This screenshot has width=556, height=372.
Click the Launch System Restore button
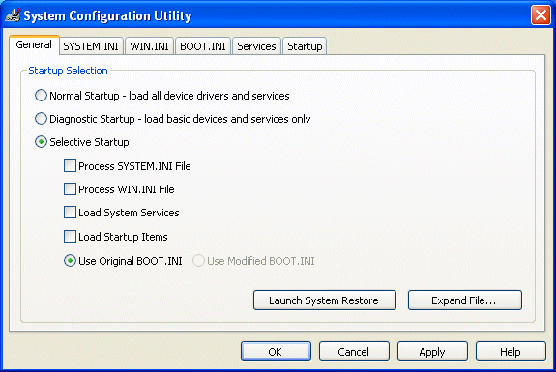(324, 300)
